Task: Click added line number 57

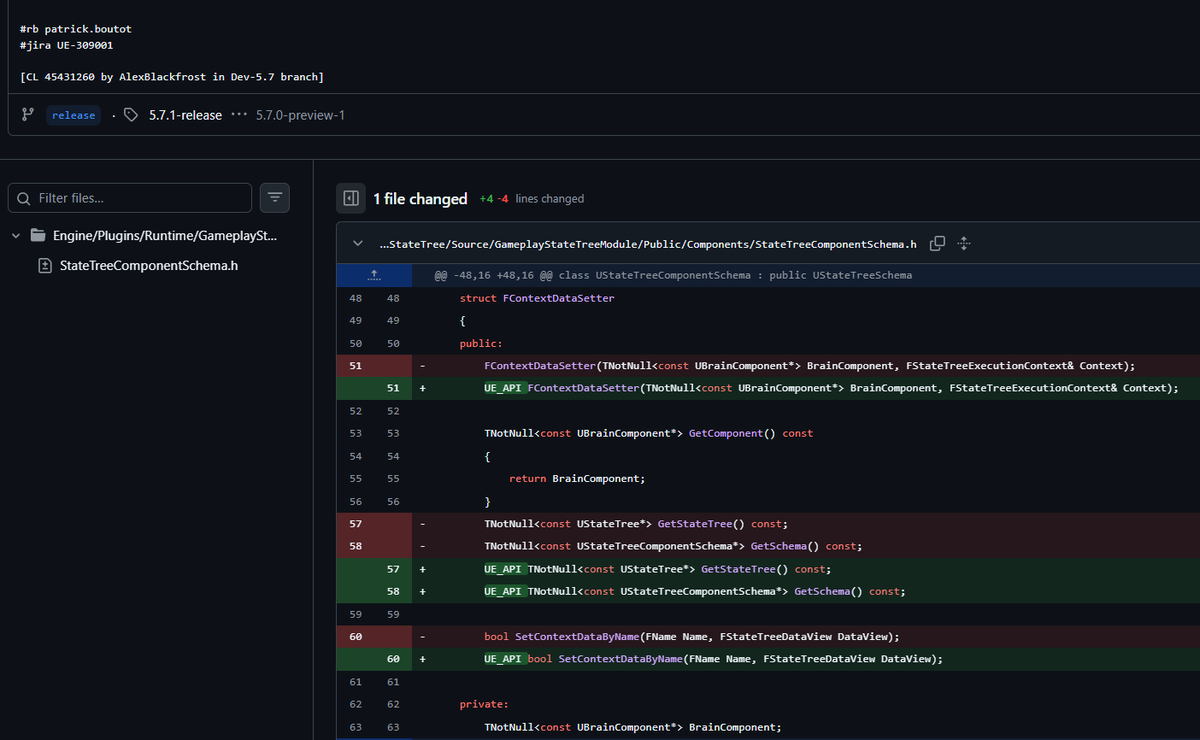Action: 393,569
